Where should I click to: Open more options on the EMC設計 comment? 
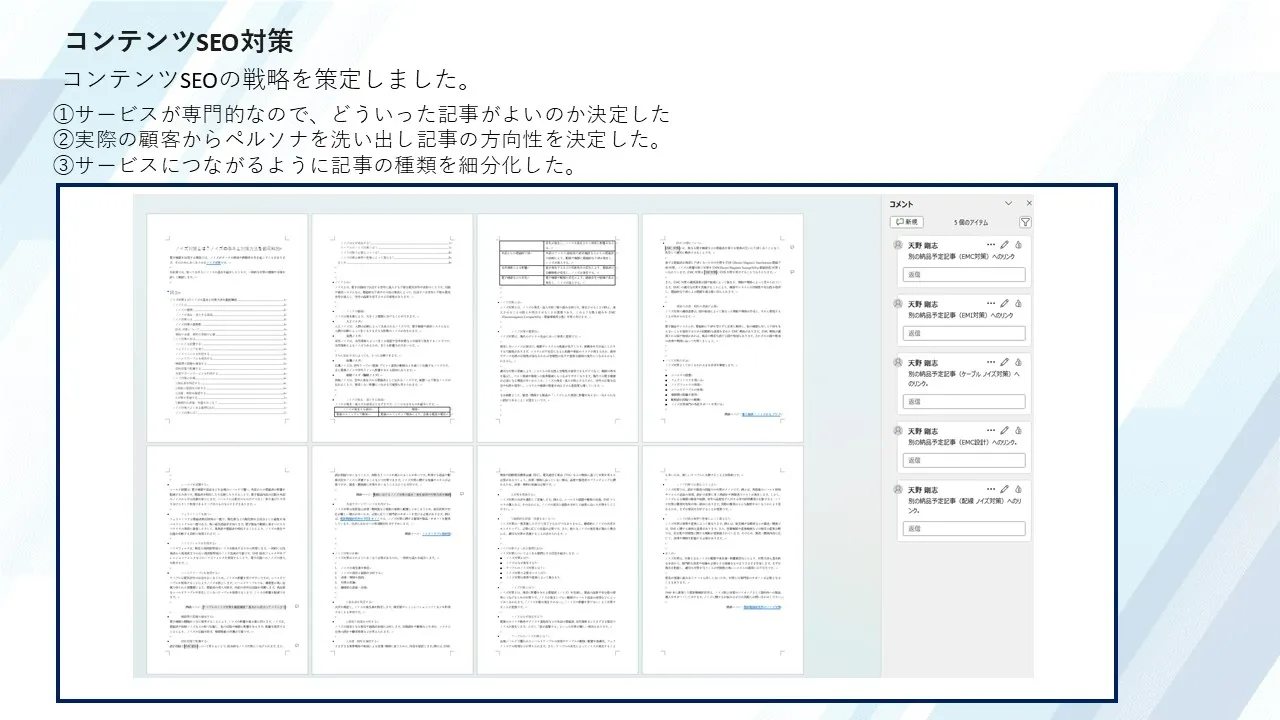pos(991,431)
